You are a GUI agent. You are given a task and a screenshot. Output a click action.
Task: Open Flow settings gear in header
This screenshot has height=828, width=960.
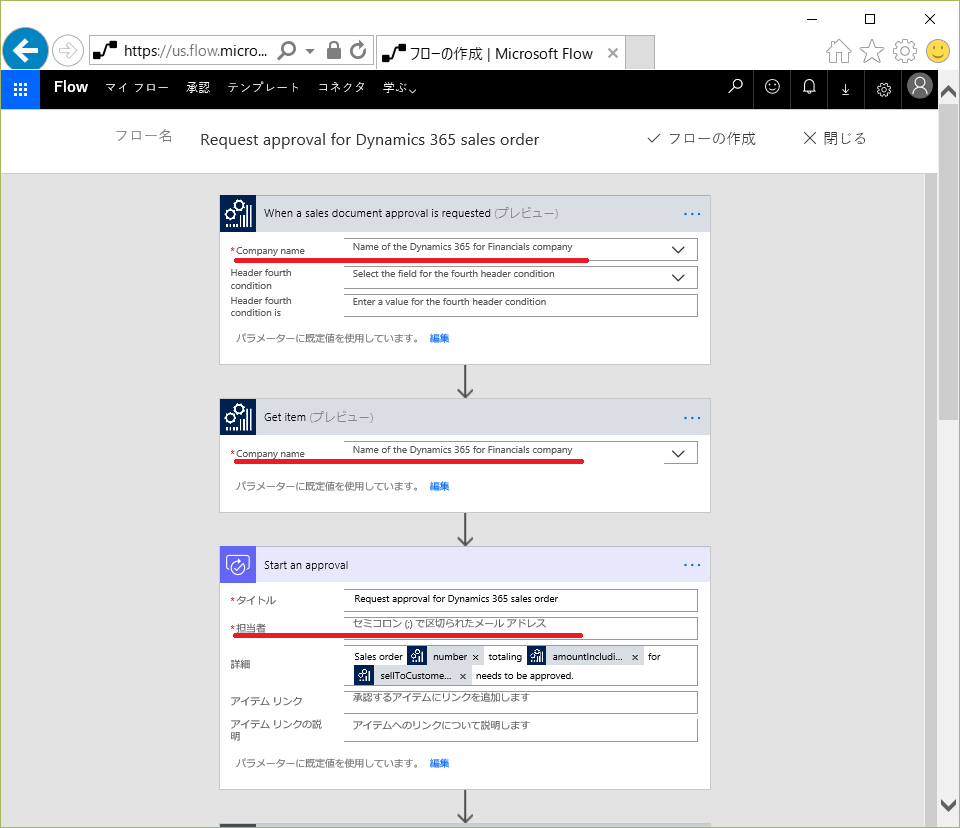pyautogui.click(x=883, y=89)
